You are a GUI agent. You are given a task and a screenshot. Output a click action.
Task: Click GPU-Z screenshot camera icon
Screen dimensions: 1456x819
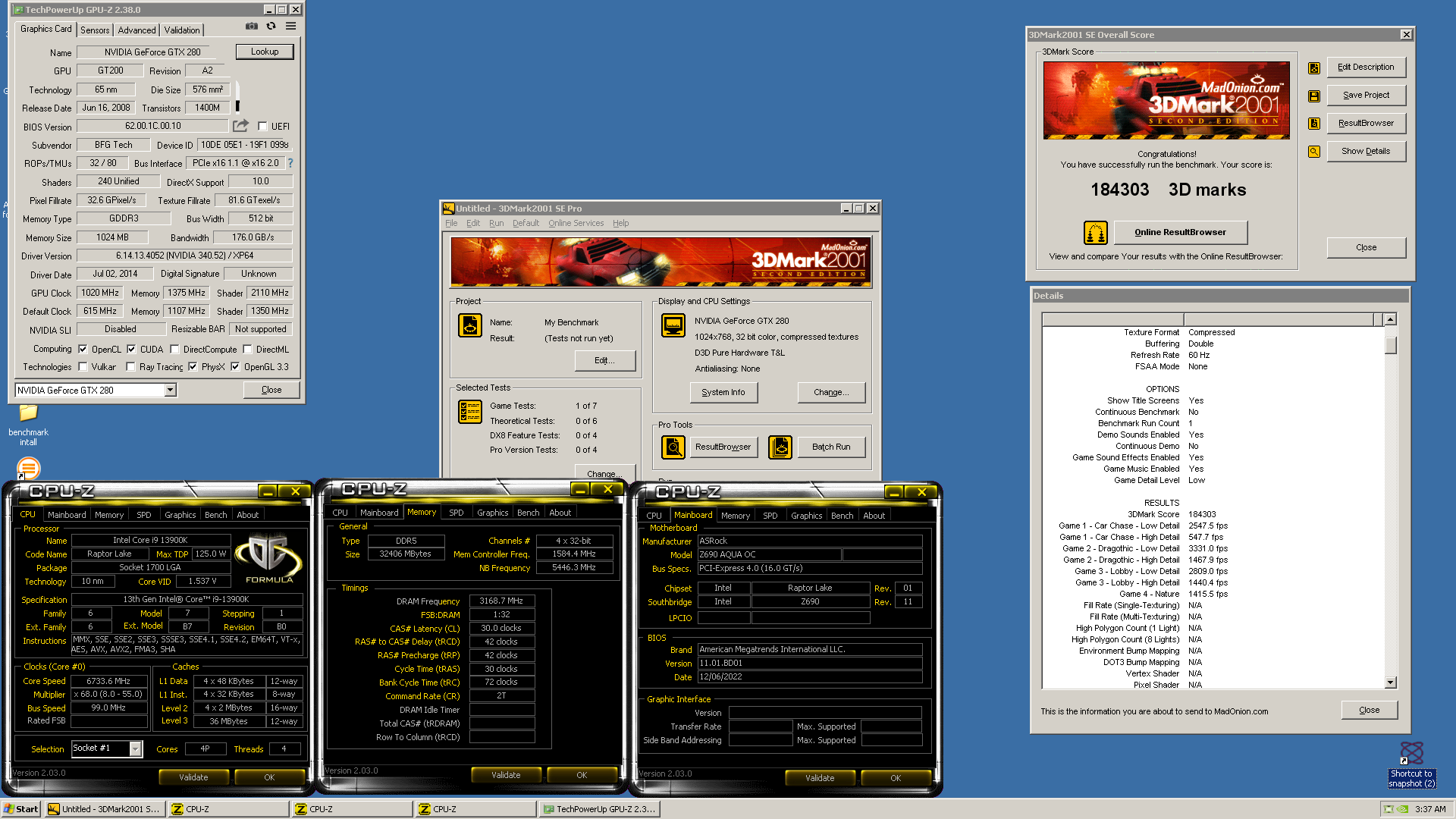[251, 27]
